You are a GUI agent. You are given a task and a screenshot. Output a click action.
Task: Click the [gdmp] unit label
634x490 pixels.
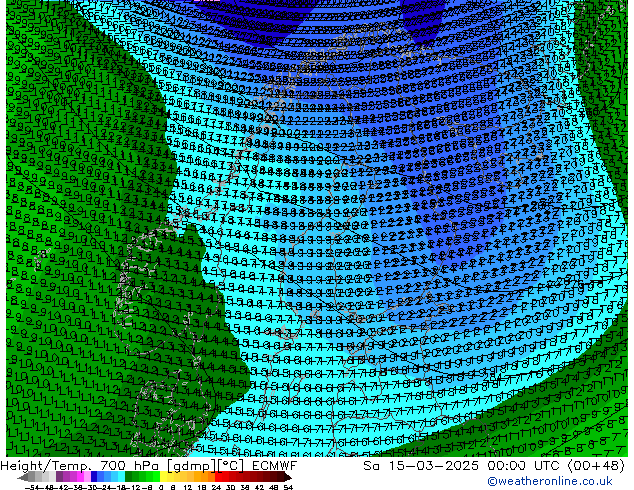point(192,466)
